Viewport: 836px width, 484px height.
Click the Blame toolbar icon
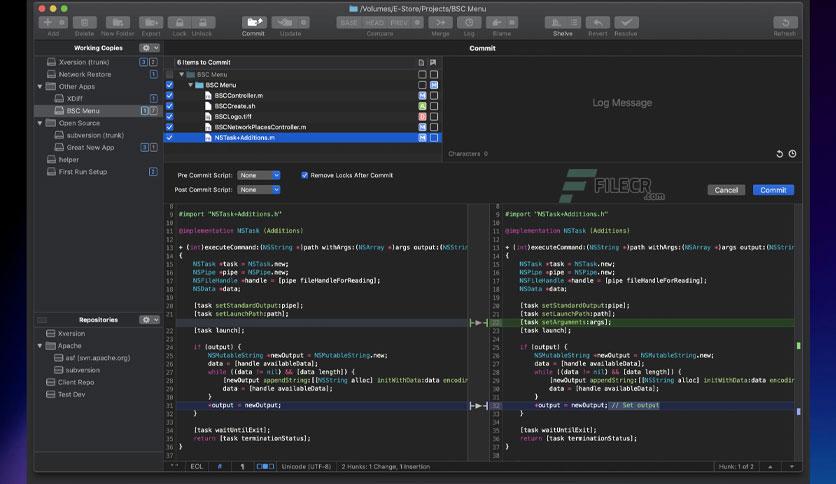pos(502,22)
